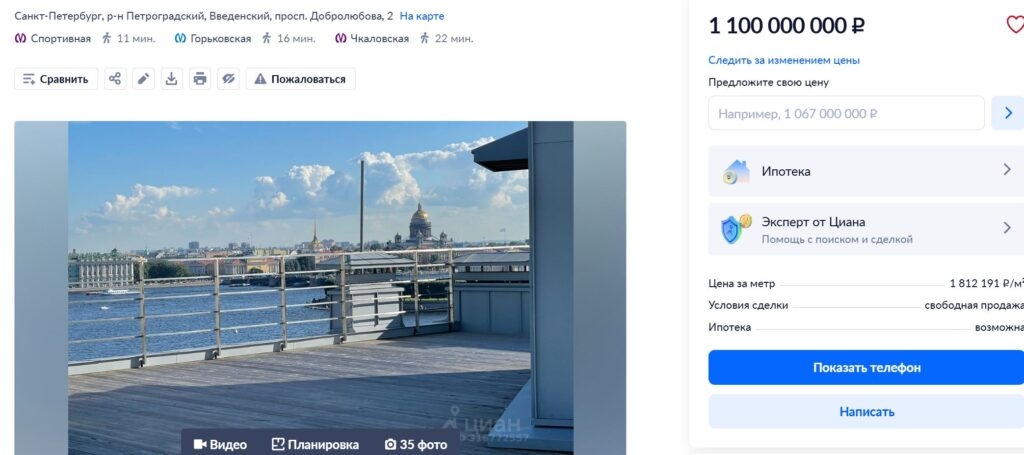This screenshot has width=1024, height=455.
Task: Expand the Ипотека section chevron
Action: [1007, 170]
